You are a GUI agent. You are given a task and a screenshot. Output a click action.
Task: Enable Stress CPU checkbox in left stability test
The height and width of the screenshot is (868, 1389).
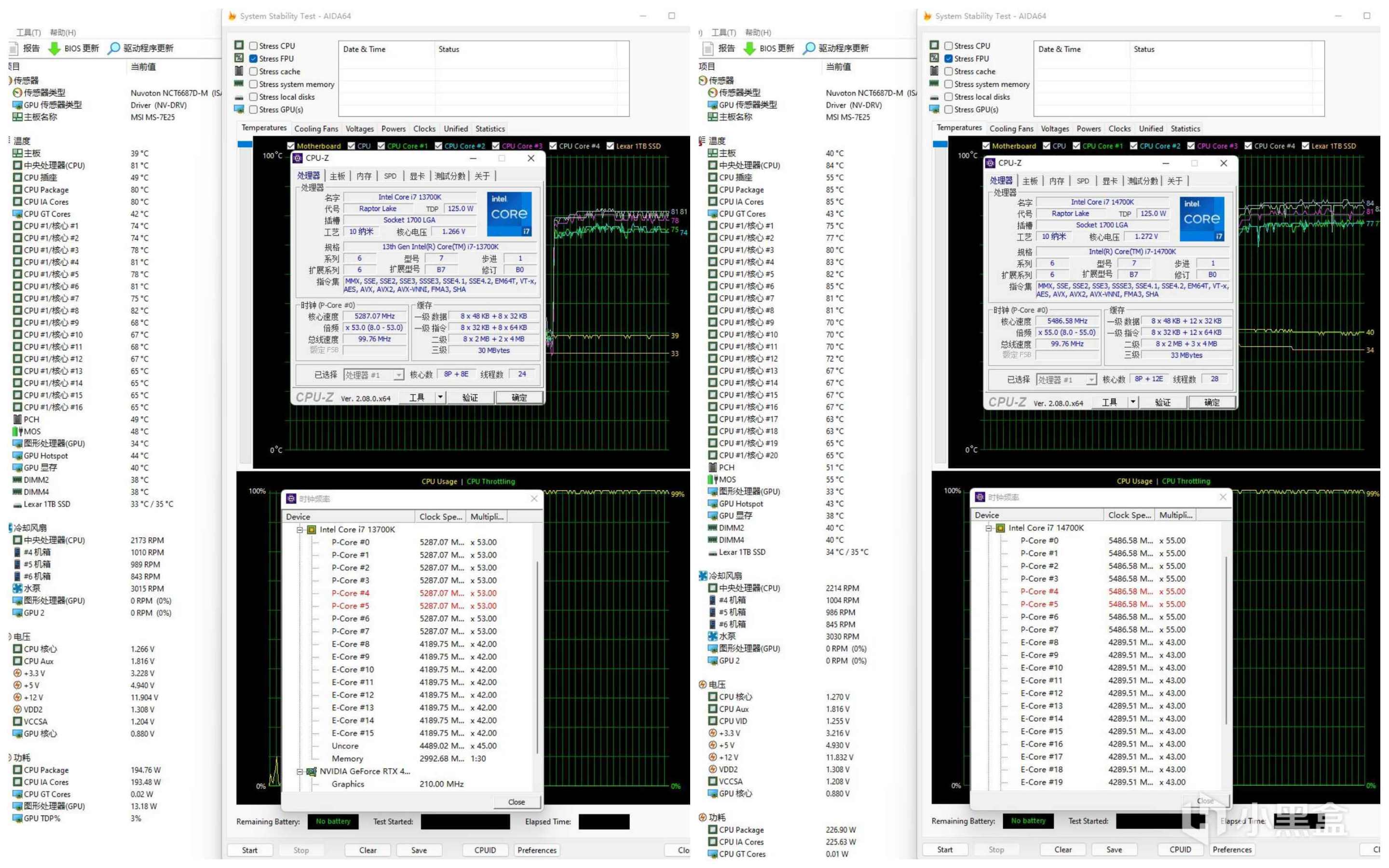(x=253, y=46)
